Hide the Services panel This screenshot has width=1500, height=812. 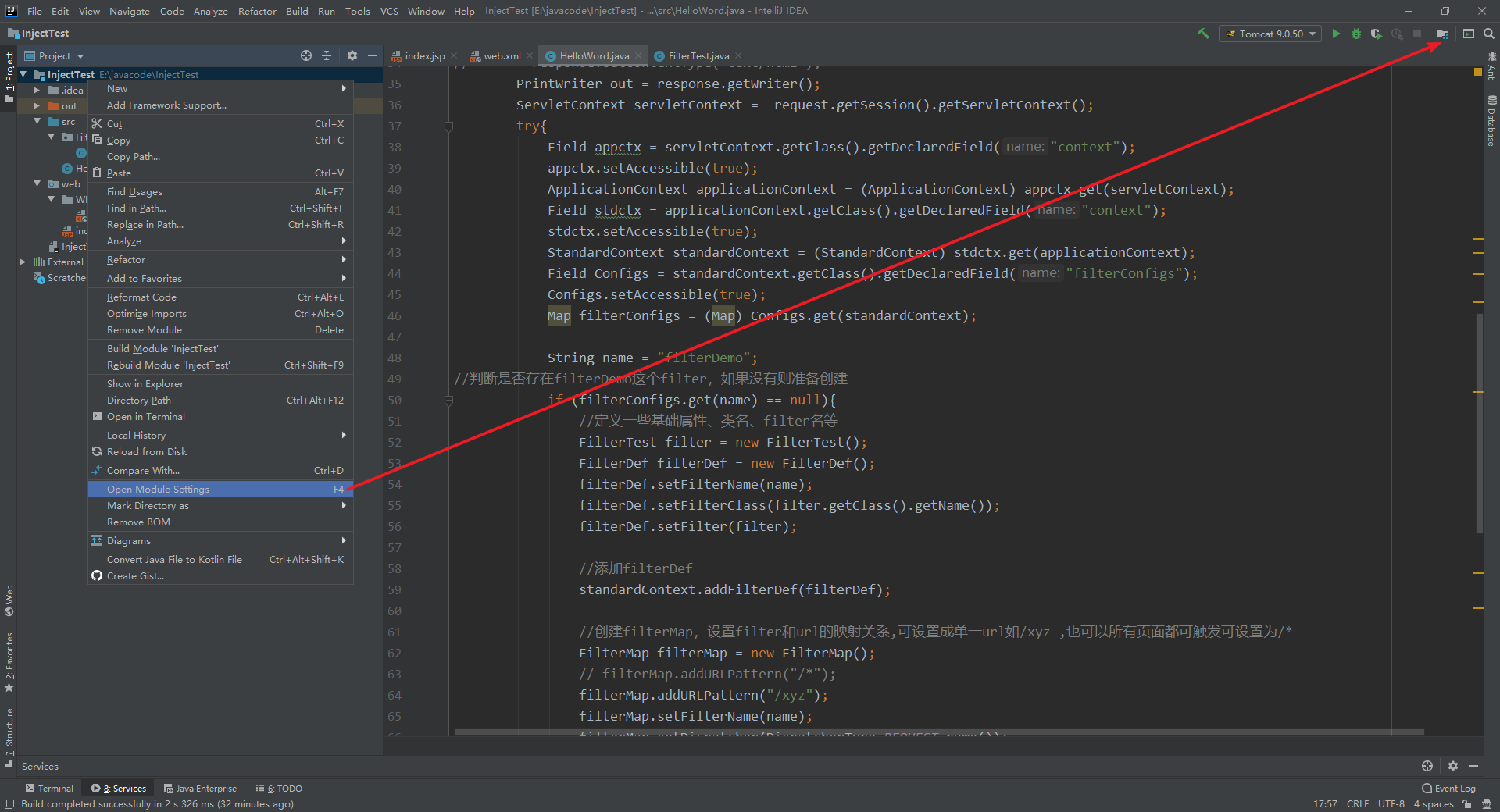point(1473,766)
